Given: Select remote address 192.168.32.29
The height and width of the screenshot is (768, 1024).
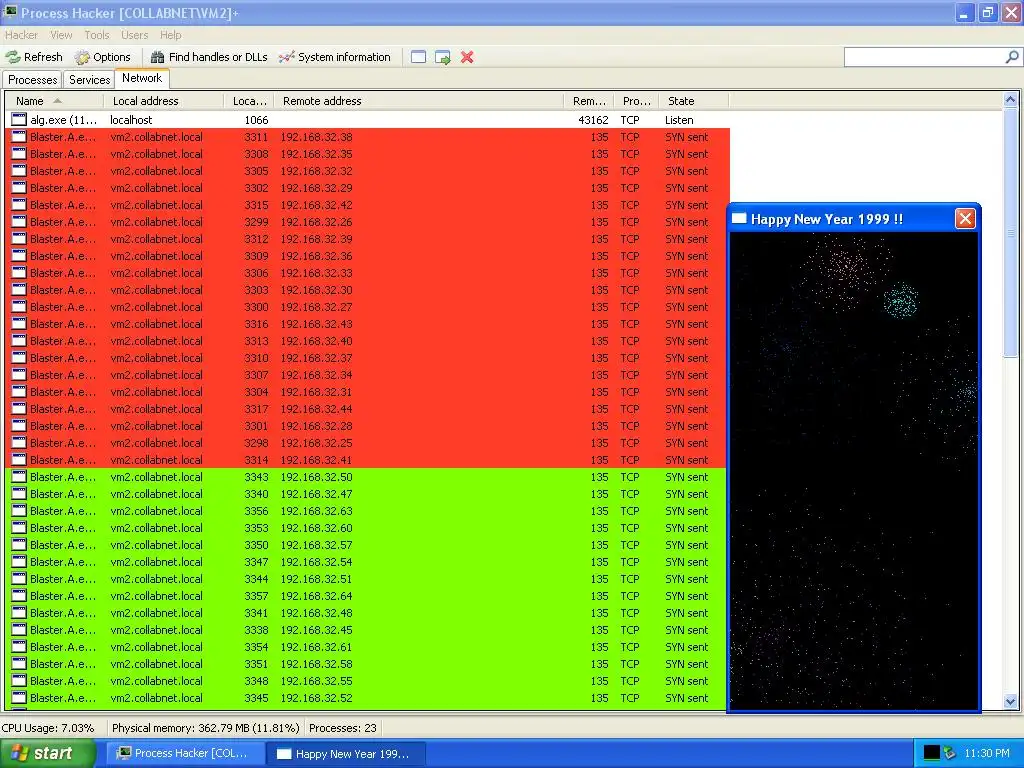Looking at the screenshot, I should pos(317,188).
